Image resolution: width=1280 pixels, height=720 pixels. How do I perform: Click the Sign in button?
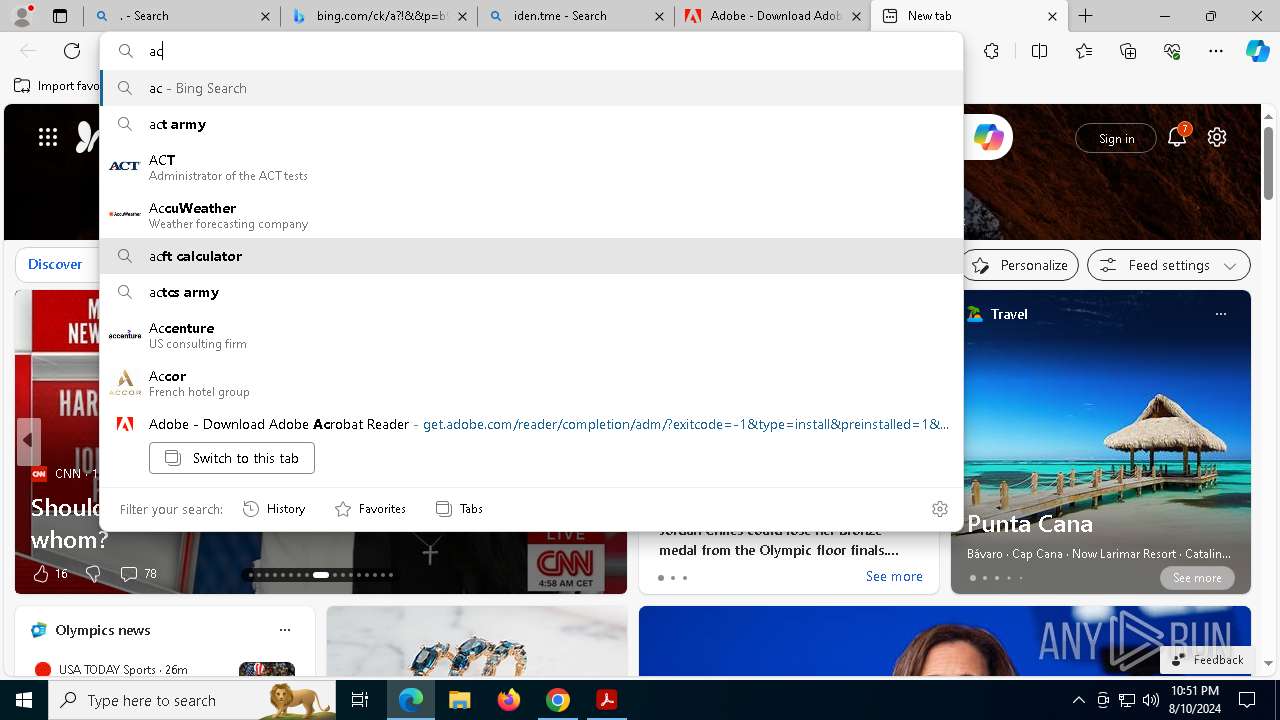[x=1116, y=138]
